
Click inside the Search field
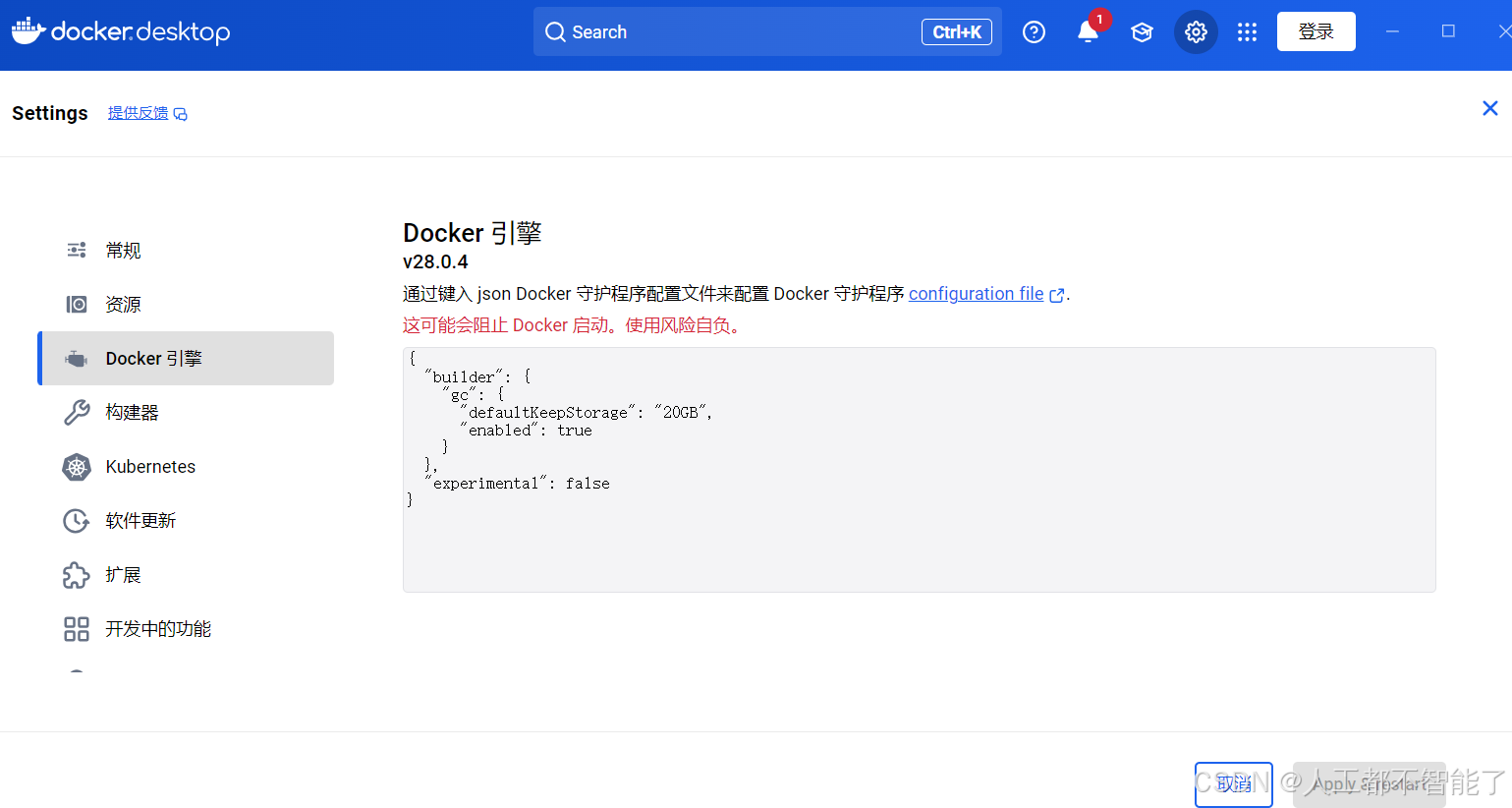[766, 31]
